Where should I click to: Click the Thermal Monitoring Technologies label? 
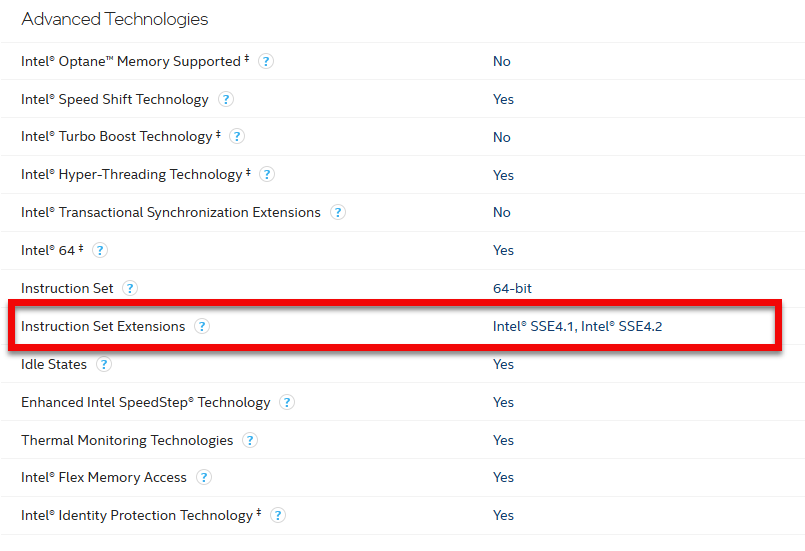pos(127,440)
